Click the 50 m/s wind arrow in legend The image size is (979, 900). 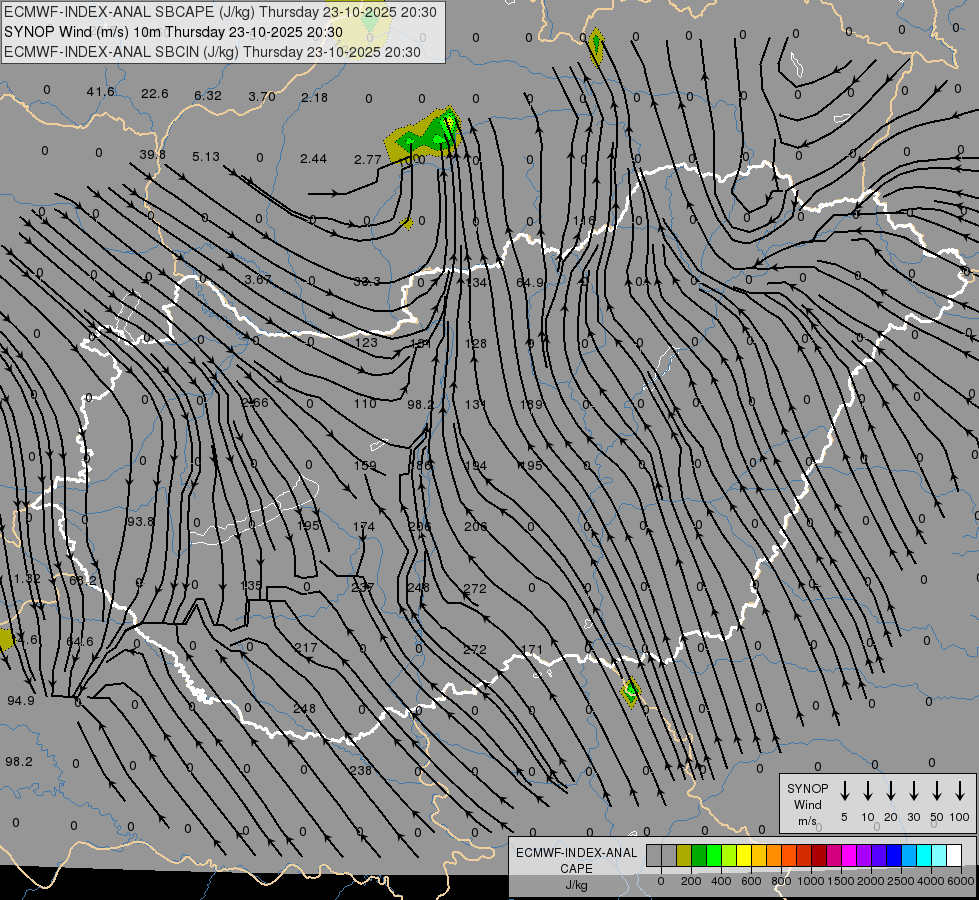coord(937,791)
